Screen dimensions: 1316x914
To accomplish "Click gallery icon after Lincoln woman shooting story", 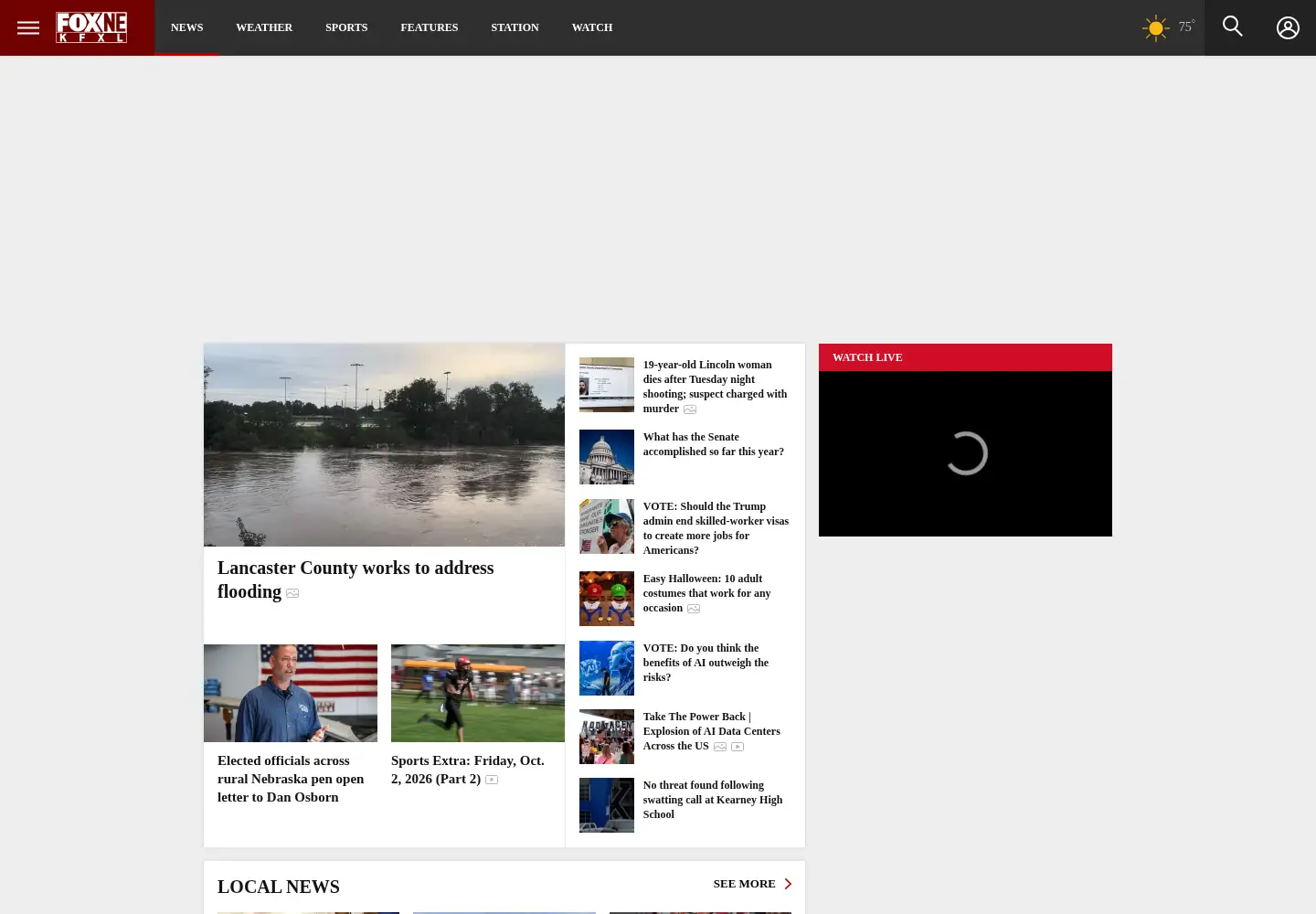I will coord(690,409).
